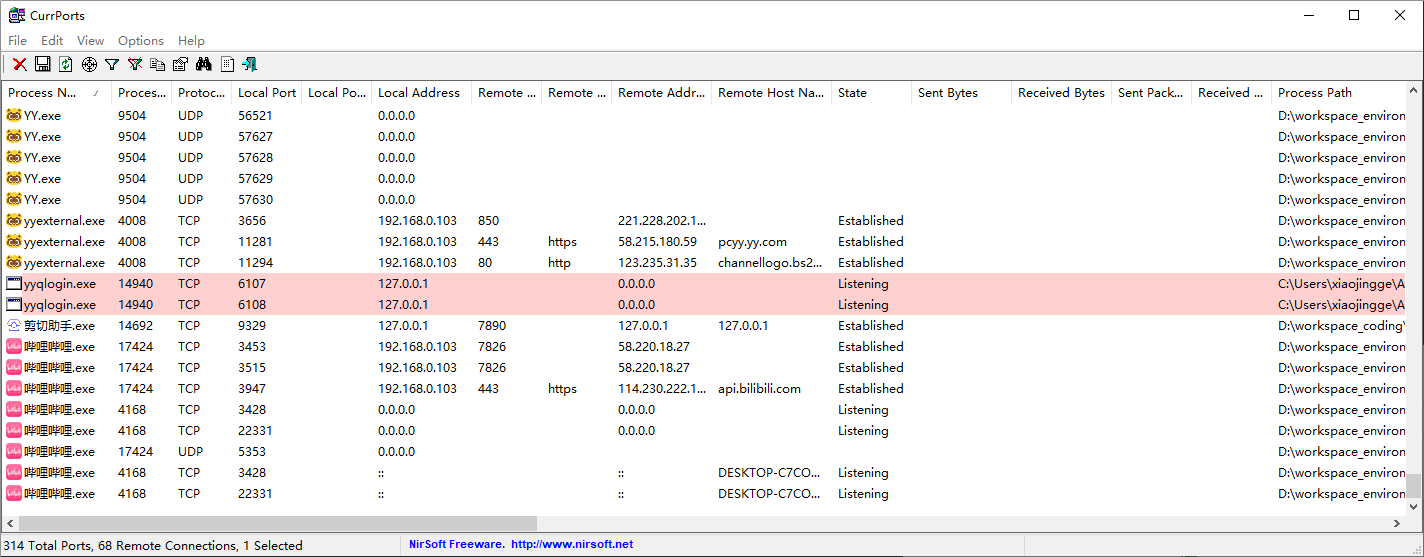
Task: Click yyqlogin.exe icon in port 6107 row
Action: 14,283
